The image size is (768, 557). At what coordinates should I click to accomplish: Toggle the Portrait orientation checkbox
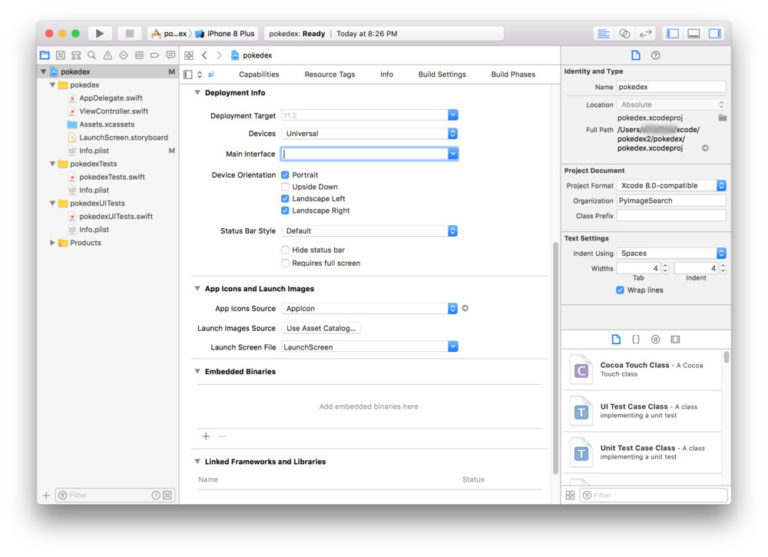[x=285, y=175]
